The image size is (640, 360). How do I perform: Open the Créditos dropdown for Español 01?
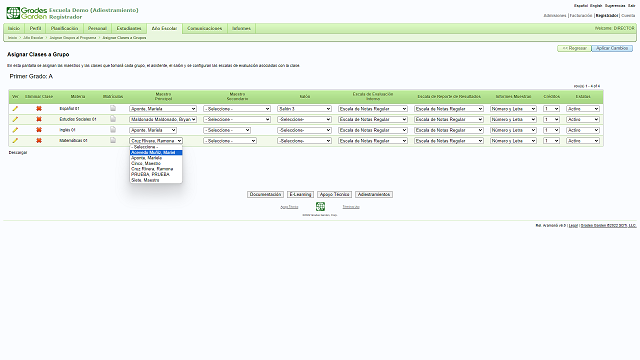[551, 109]
